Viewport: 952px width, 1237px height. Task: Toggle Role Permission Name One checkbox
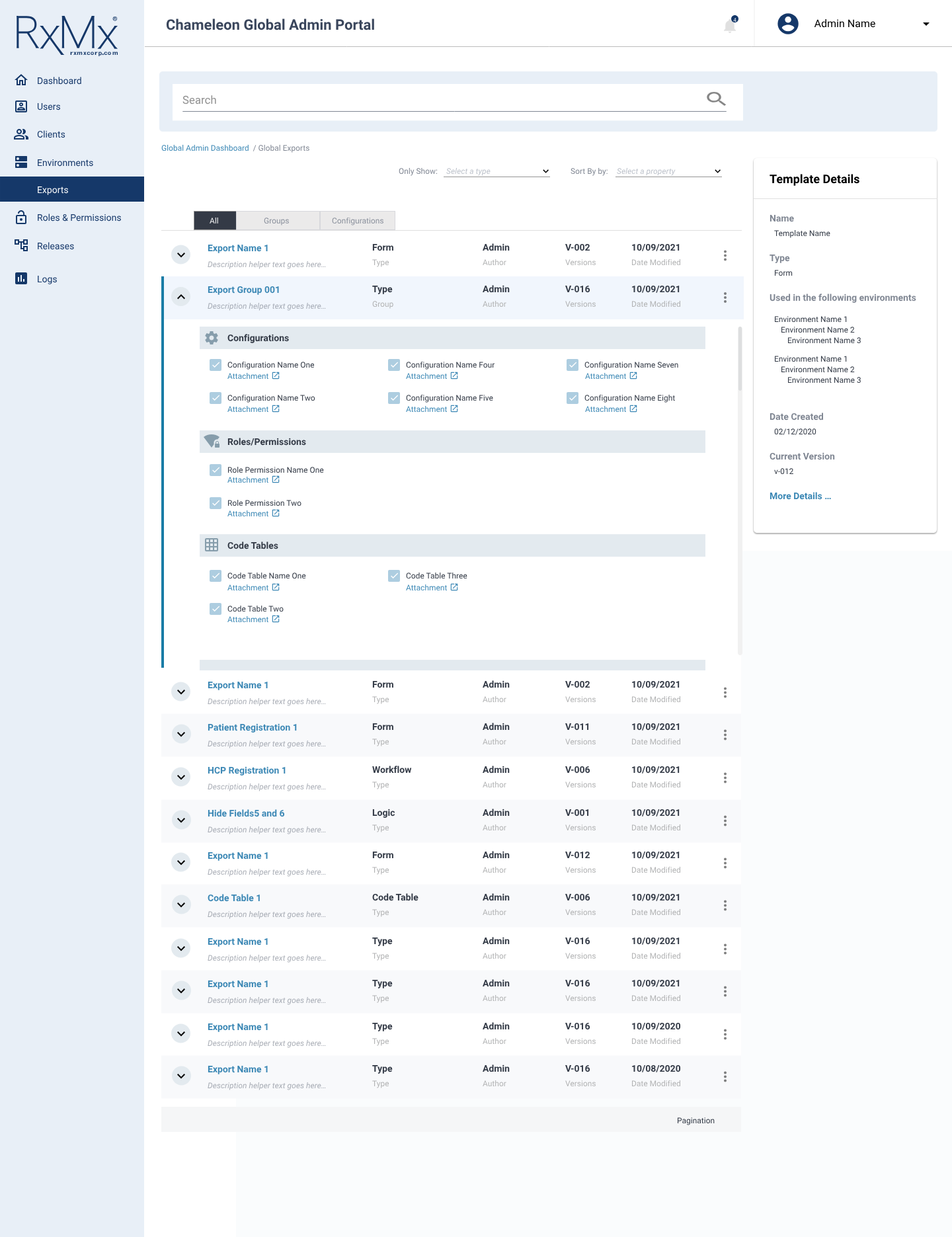pos(216,470)
